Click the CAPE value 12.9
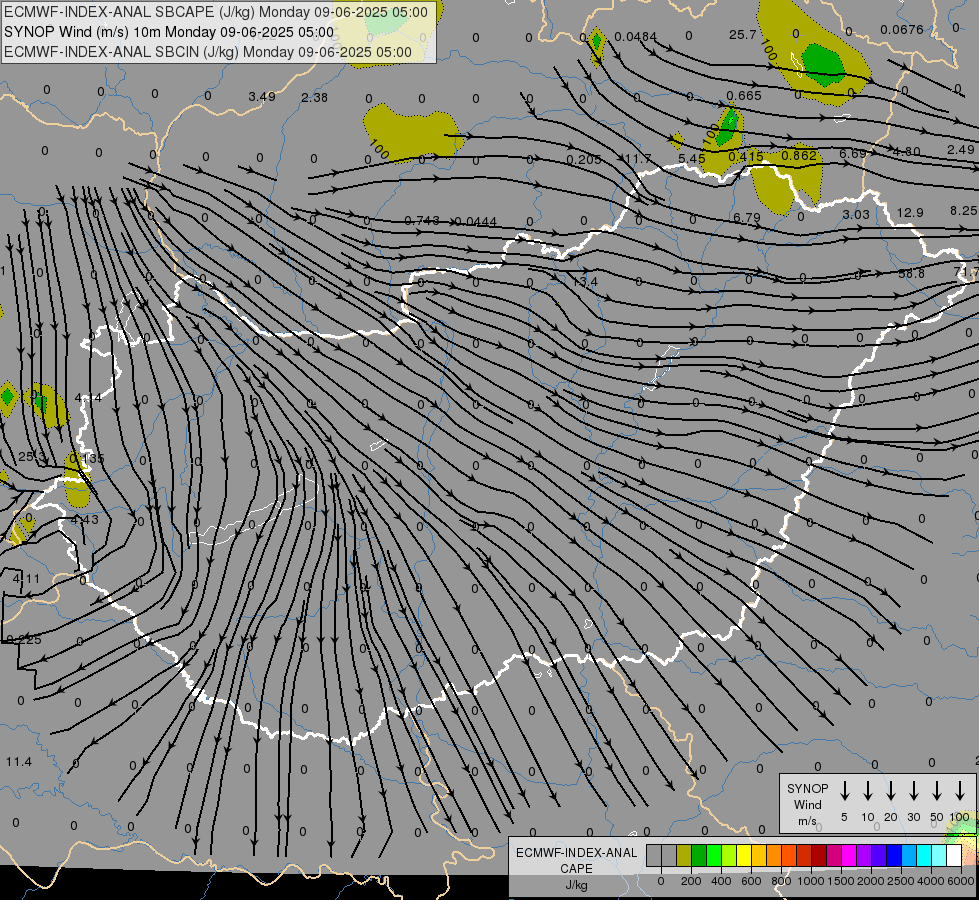Image resolution: width=979 pixels, height=900 pixels. (910, 212)
